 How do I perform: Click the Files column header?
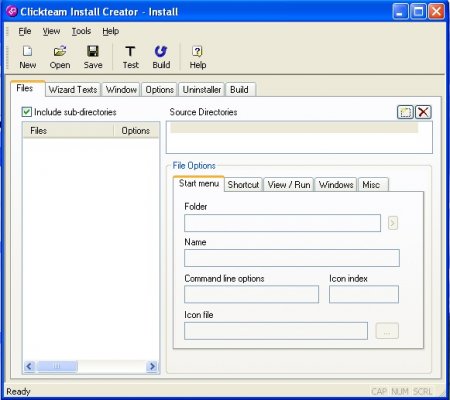point(68,130)
